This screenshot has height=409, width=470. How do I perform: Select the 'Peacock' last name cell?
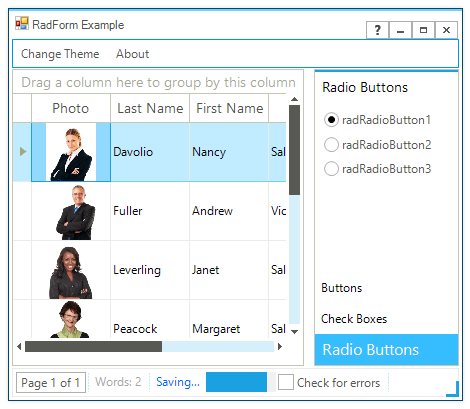point(150,319)
